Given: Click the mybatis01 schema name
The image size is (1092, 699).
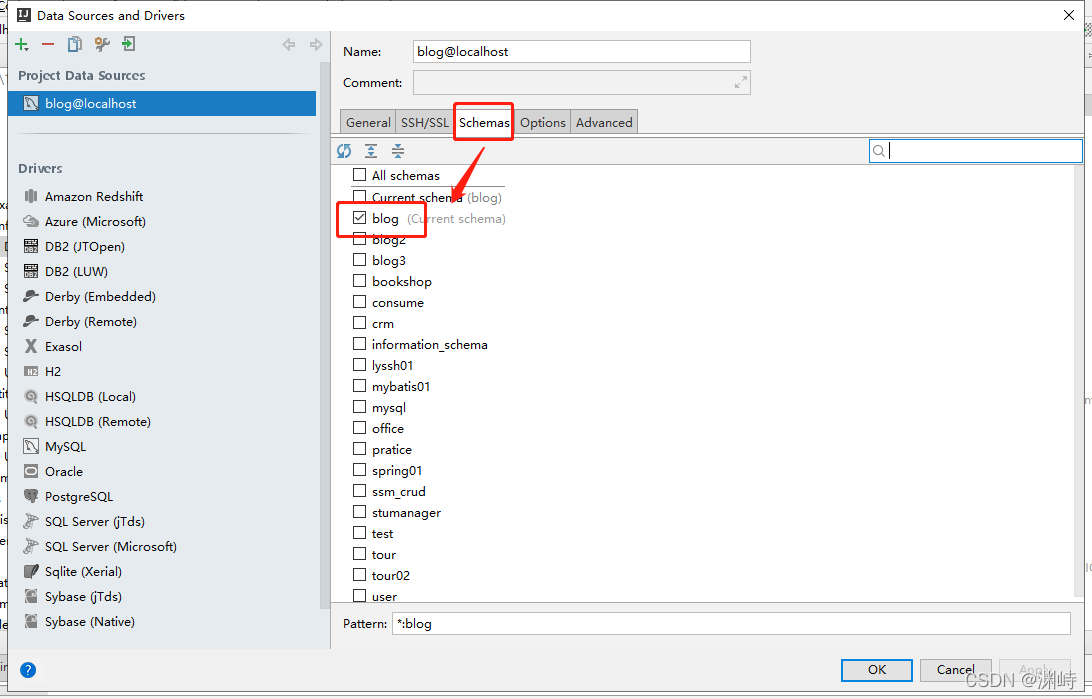Looking at the screenshot, I should (x=400, y=386).
